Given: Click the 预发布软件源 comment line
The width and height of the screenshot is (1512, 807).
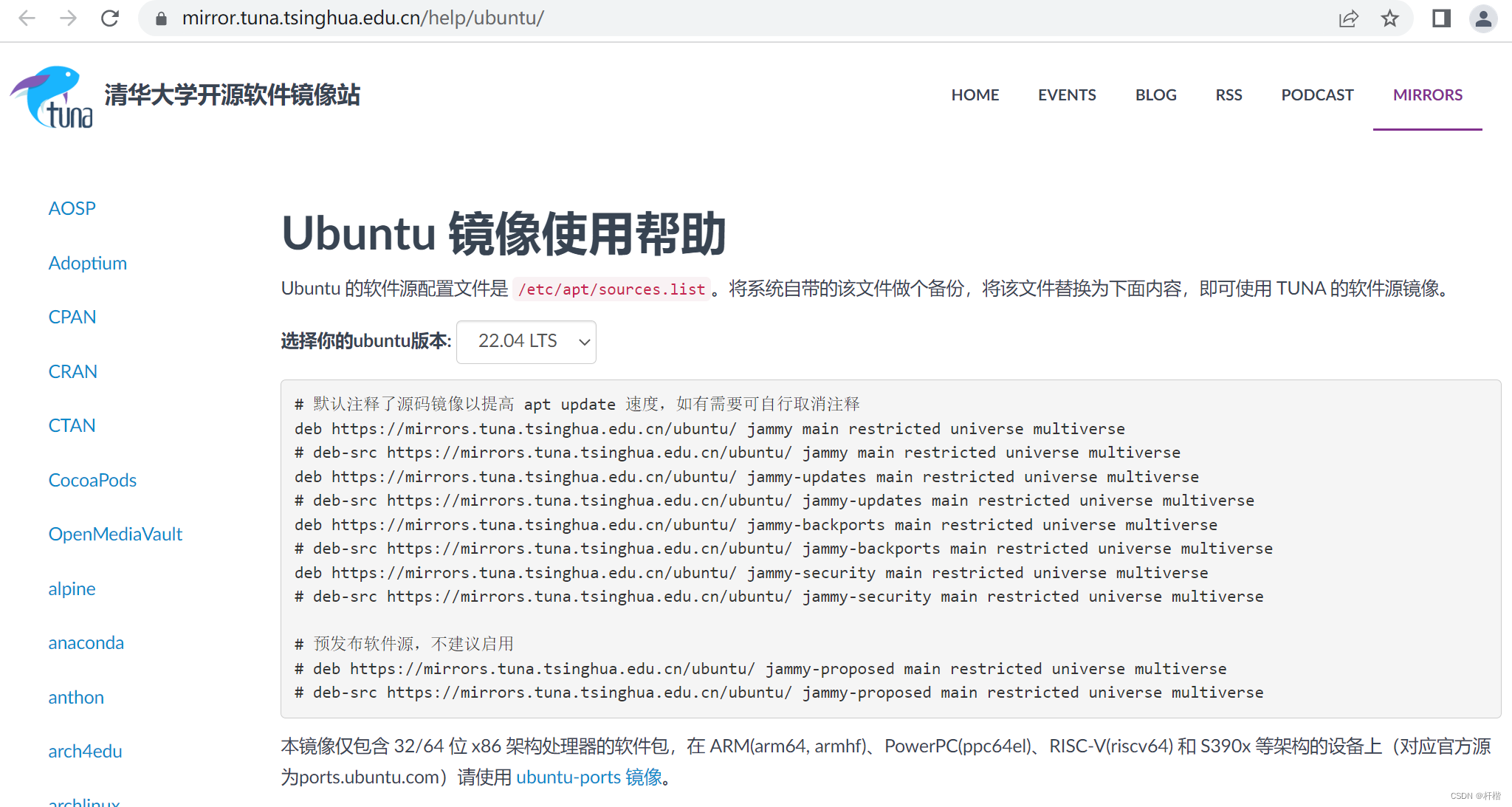Looking at the screenshot, I should click(404, 645).
